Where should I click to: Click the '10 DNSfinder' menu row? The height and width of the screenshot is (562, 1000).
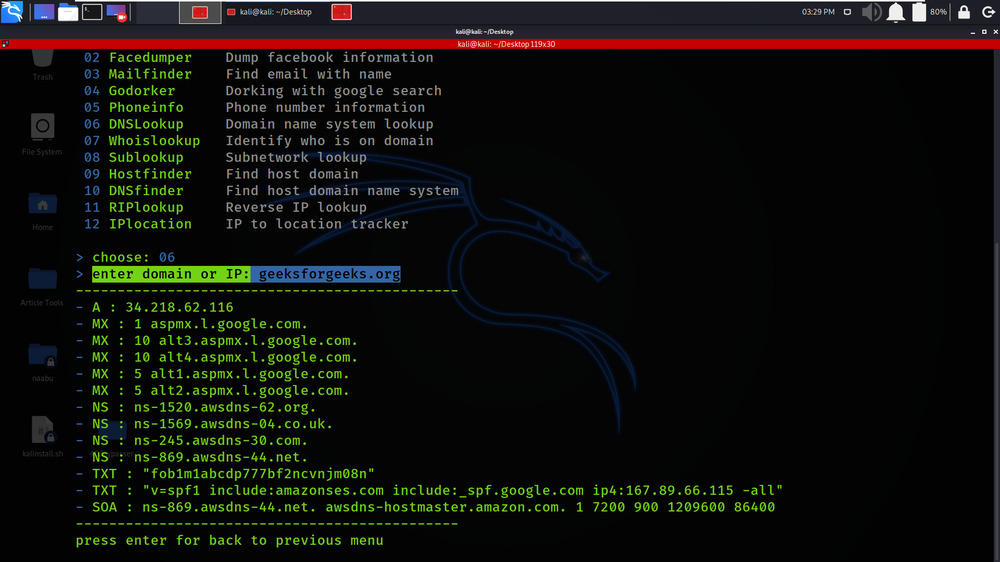271,190
